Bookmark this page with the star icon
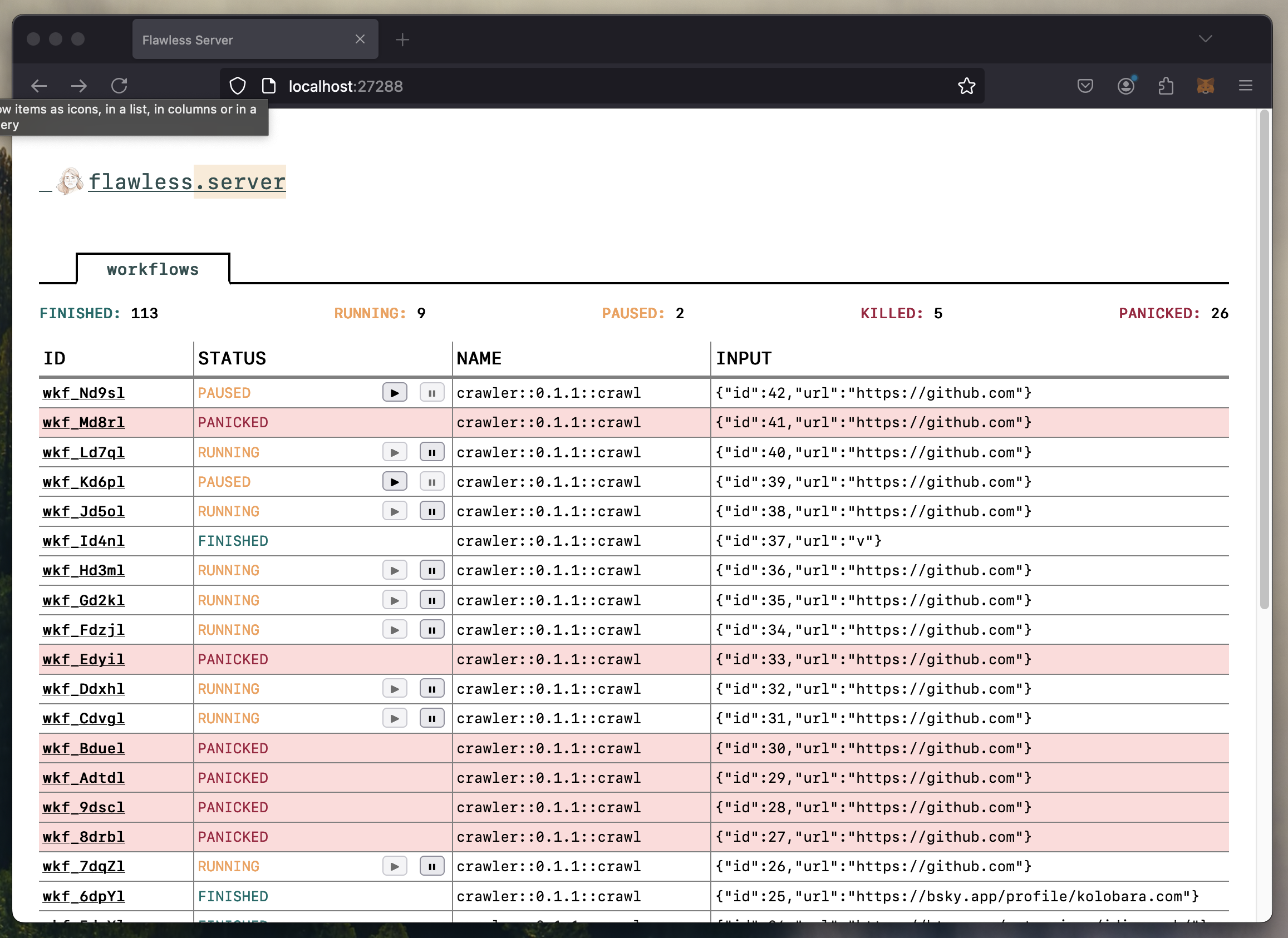 [967, 86]
